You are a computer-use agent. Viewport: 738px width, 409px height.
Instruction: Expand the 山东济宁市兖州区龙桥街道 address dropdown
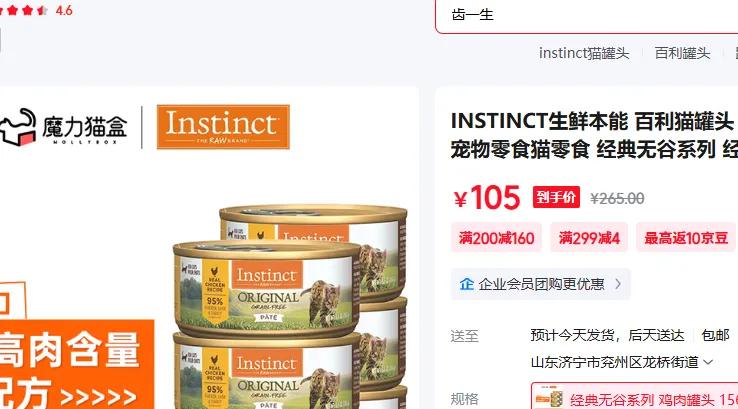[x=708, y=362]
